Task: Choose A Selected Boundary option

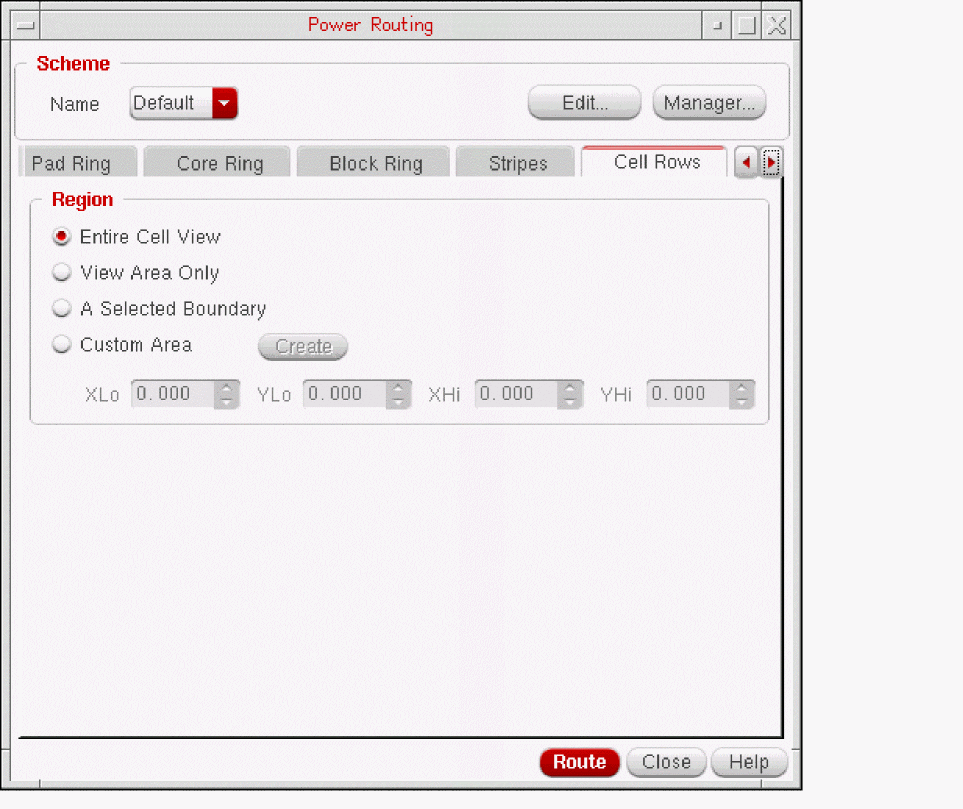Action: click(61, 308)
